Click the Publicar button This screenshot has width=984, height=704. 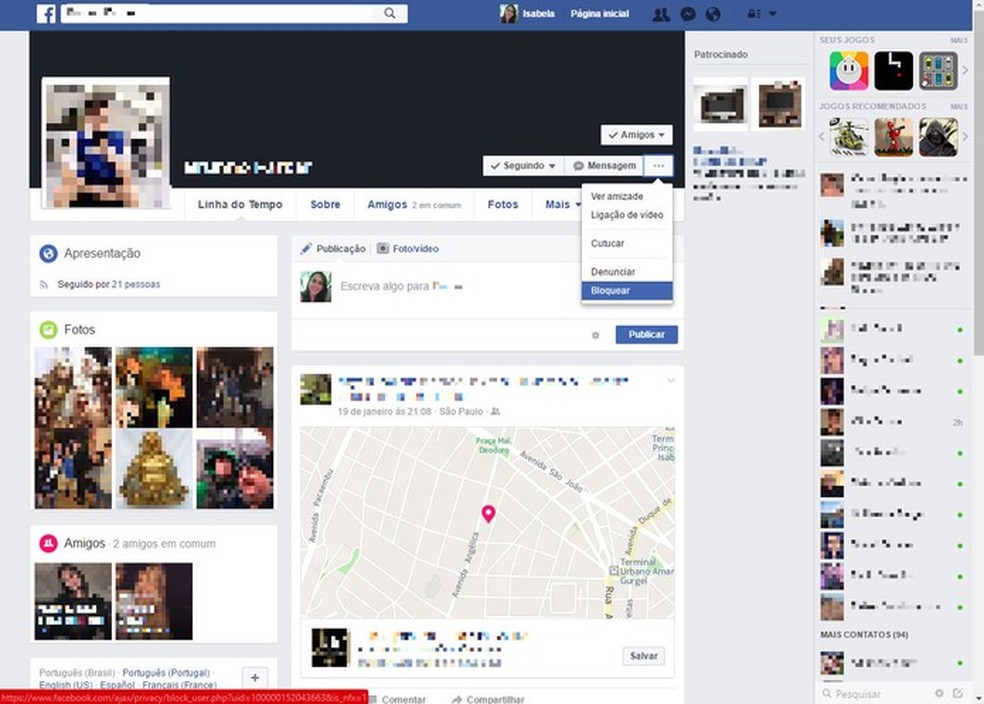(646, 334)
